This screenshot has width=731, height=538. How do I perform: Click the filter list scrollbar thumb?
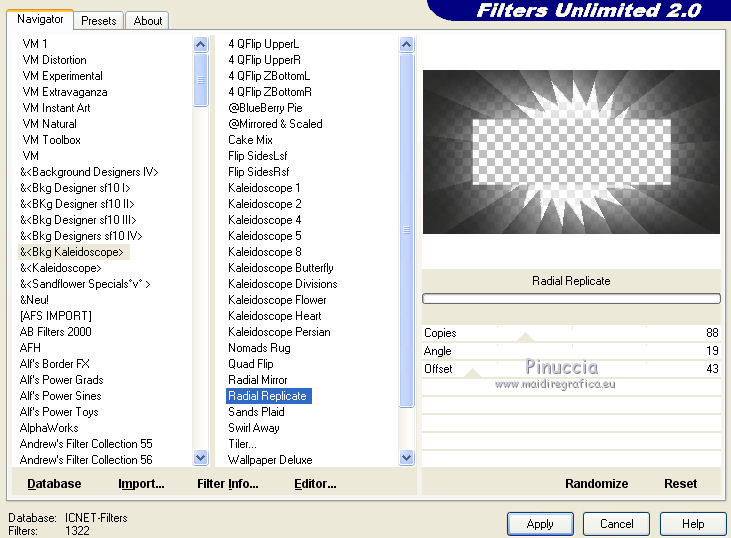coord(407,230)
